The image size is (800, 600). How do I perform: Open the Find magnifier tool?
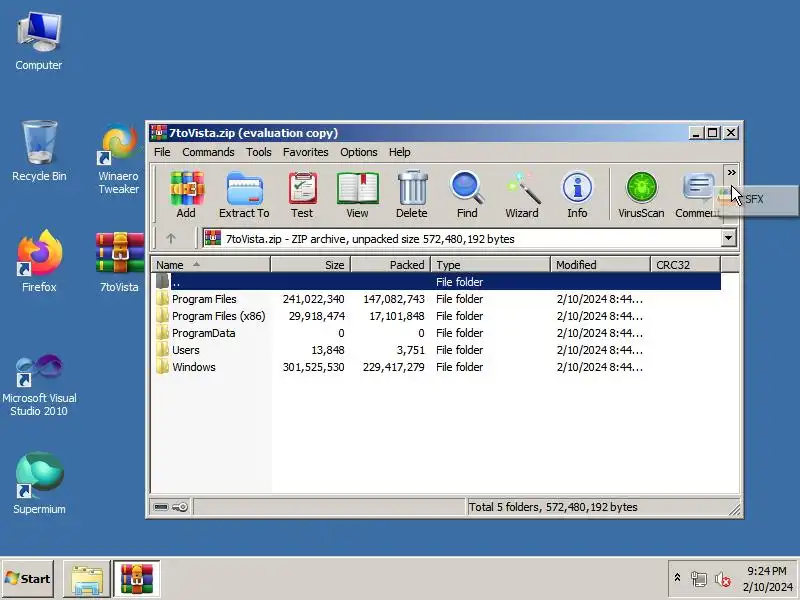tap(467, 194)
